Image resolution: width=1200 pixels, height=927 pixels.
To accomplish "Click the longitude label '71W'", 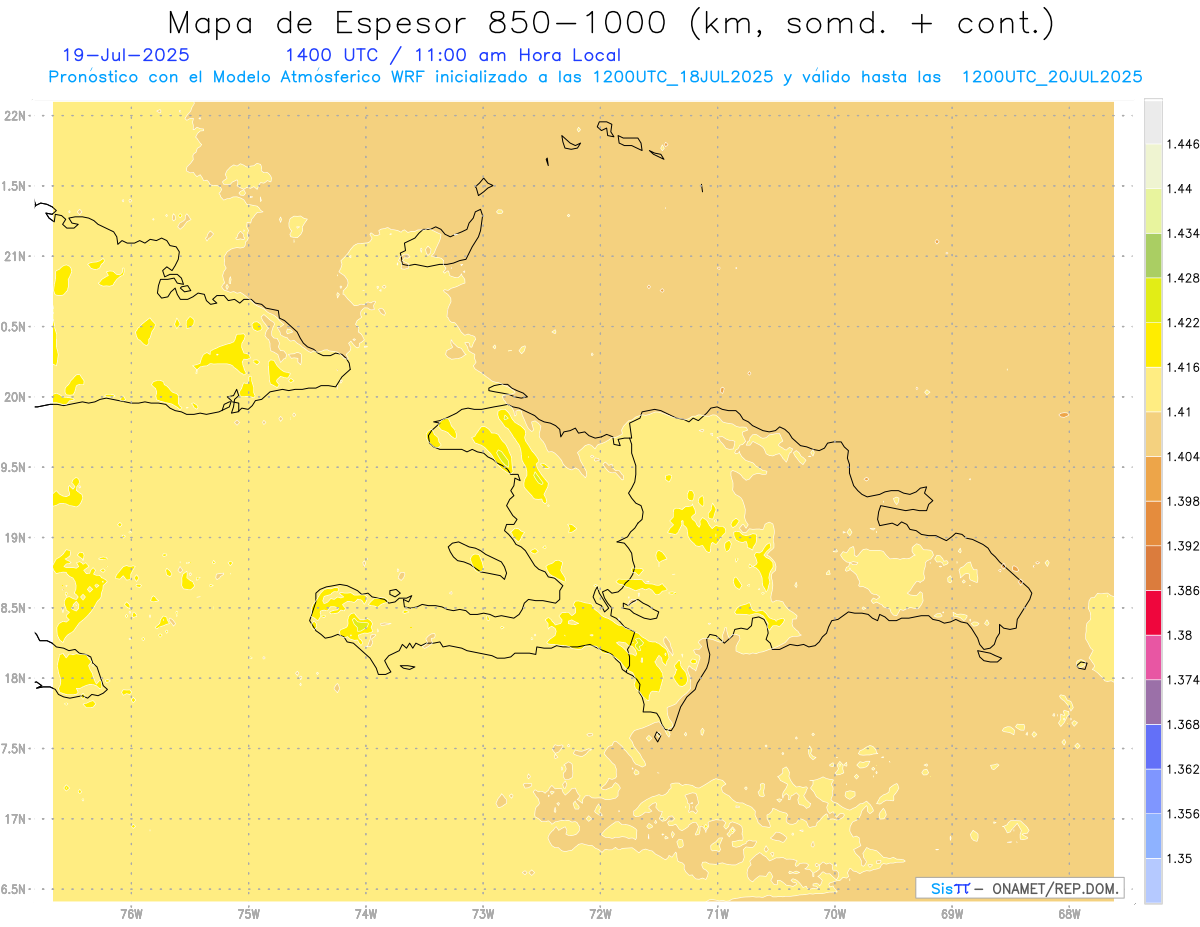I will tap(717, 914).
